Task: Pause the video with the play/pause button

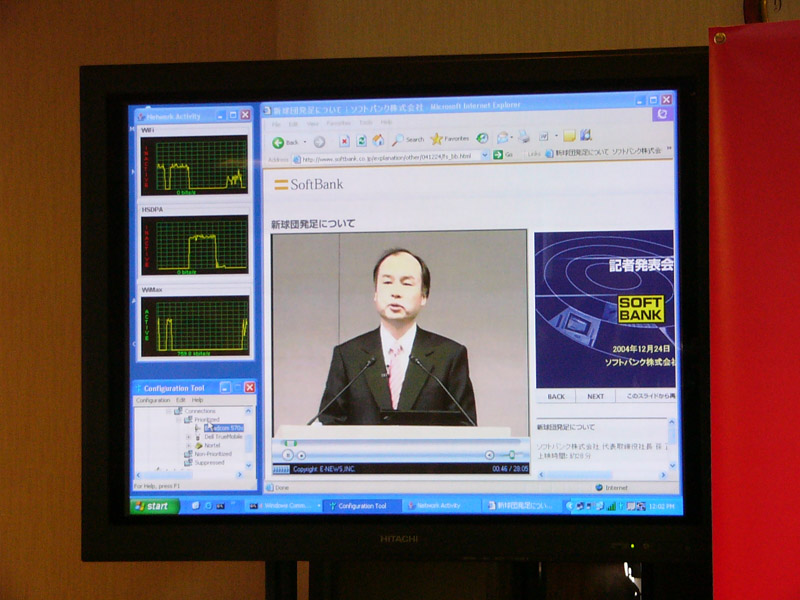Action: point(288,455)
